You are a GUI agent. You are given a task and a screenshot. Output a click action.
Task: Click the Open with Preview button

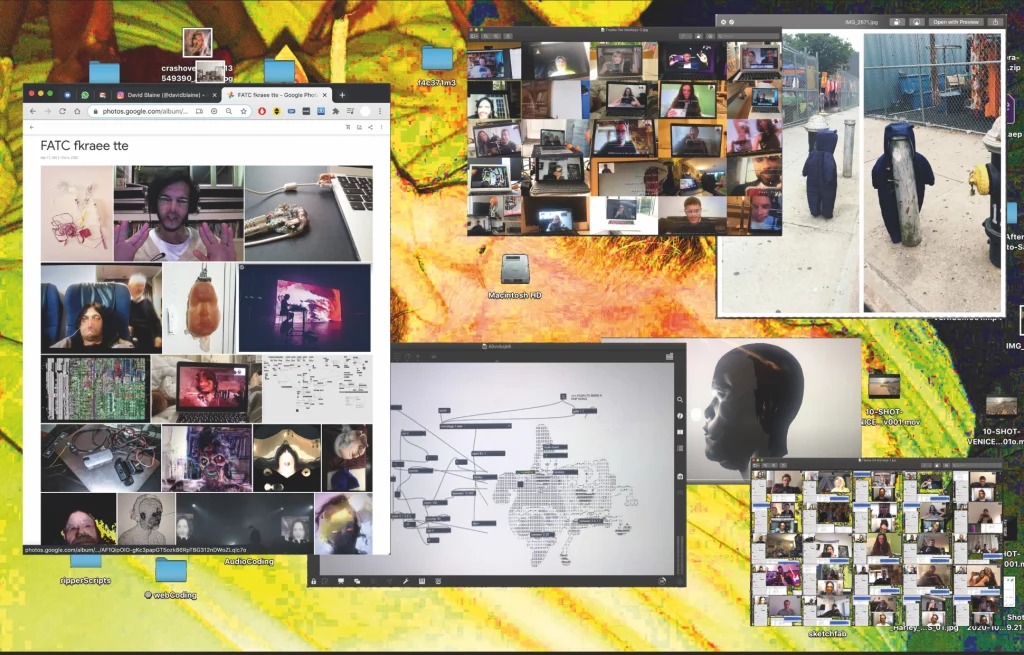[955, 22]
